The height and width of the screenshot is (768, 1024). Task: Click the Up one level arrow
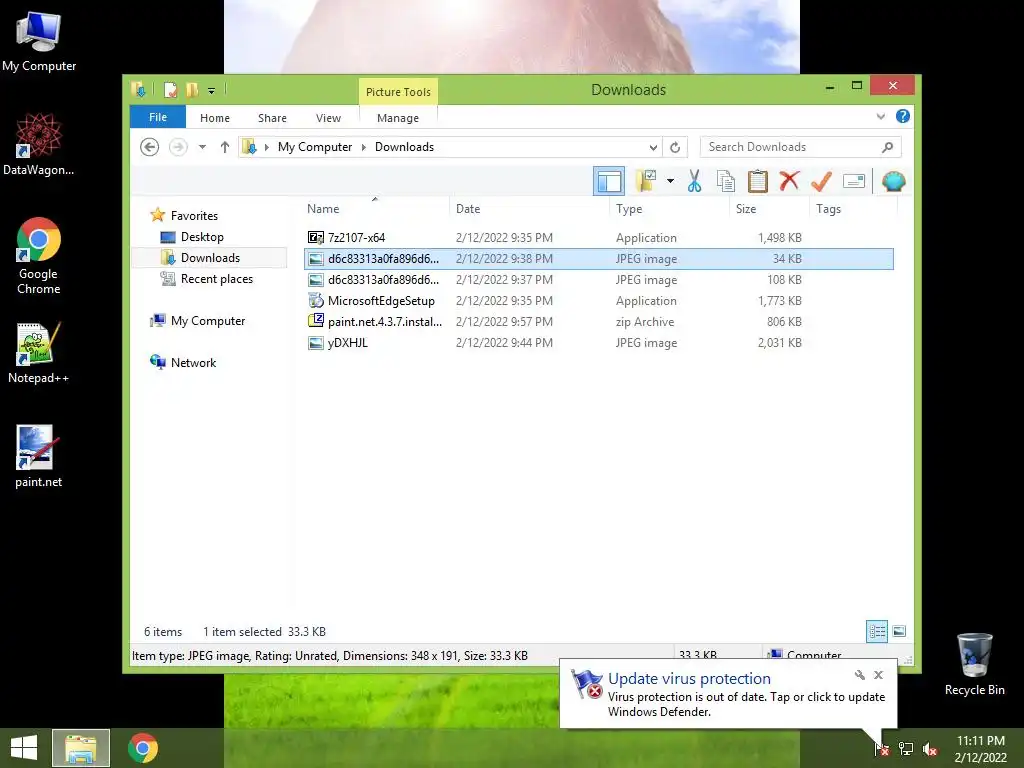[x=225, y=147]
